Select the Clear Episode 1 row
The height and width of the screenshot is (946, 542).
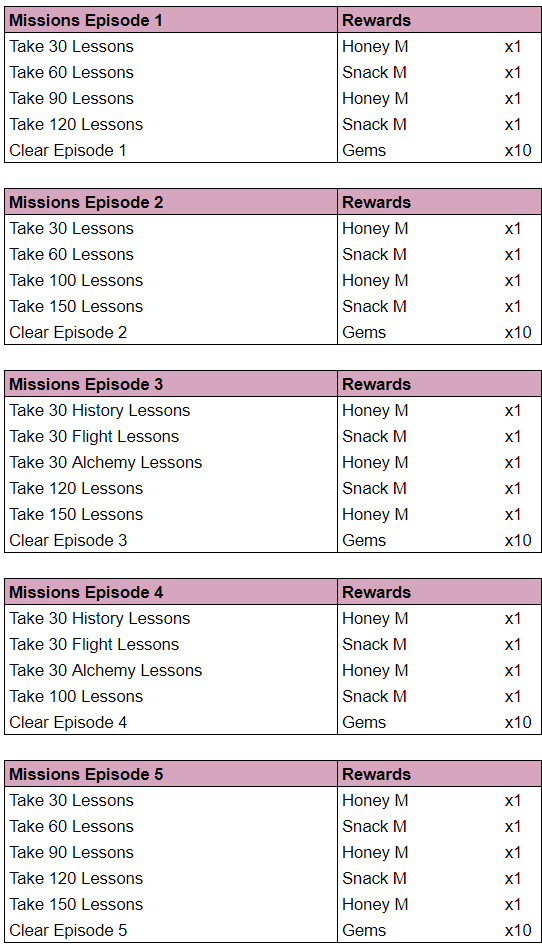273,150
